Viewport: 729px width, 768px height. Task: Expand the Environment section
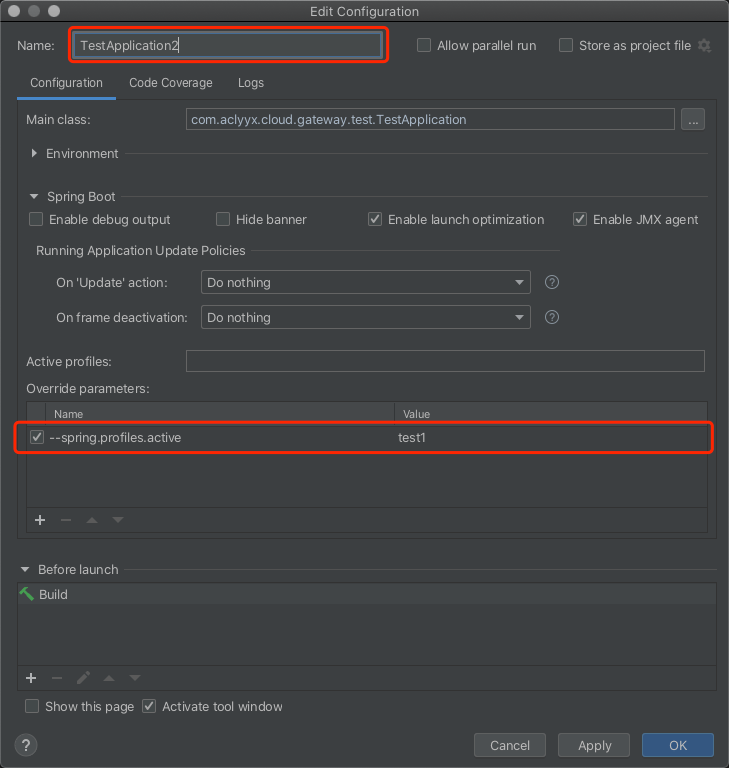coord(35,154)
